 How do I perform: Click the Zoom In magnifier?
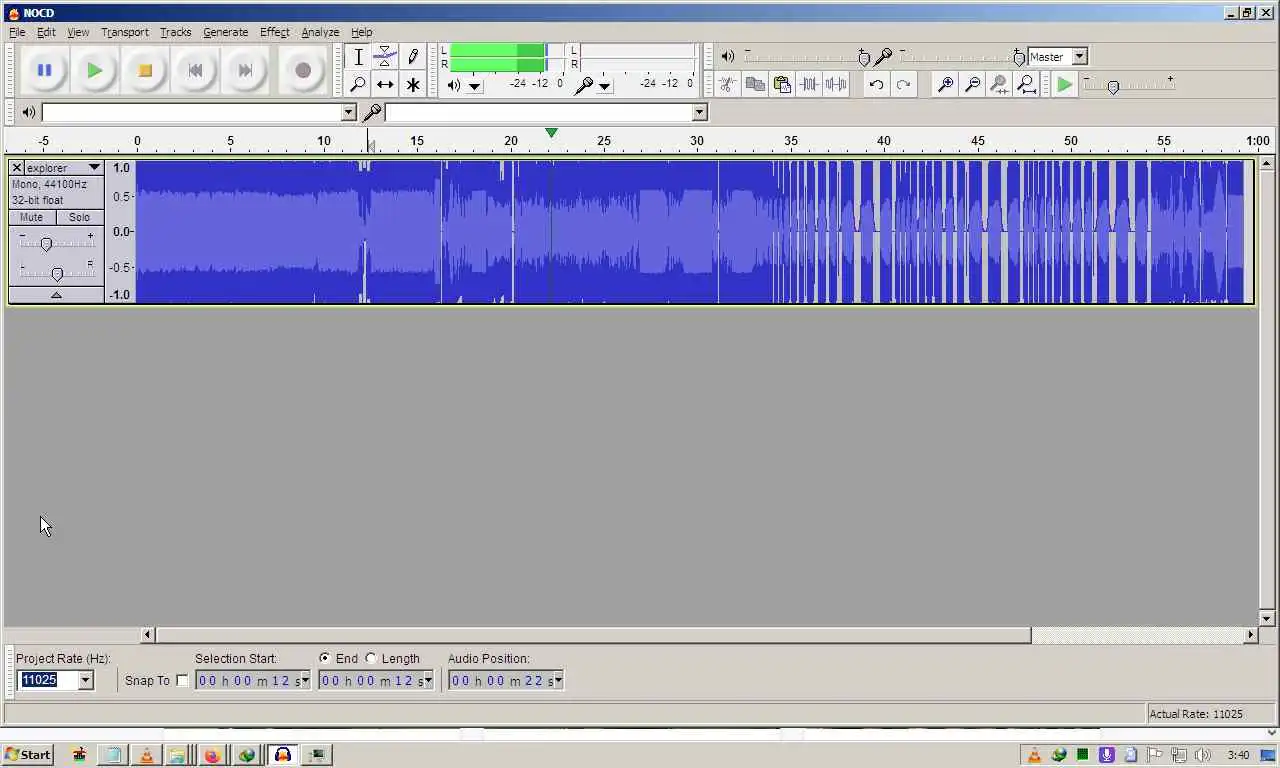pyautogui.click(x=945, y=85)
